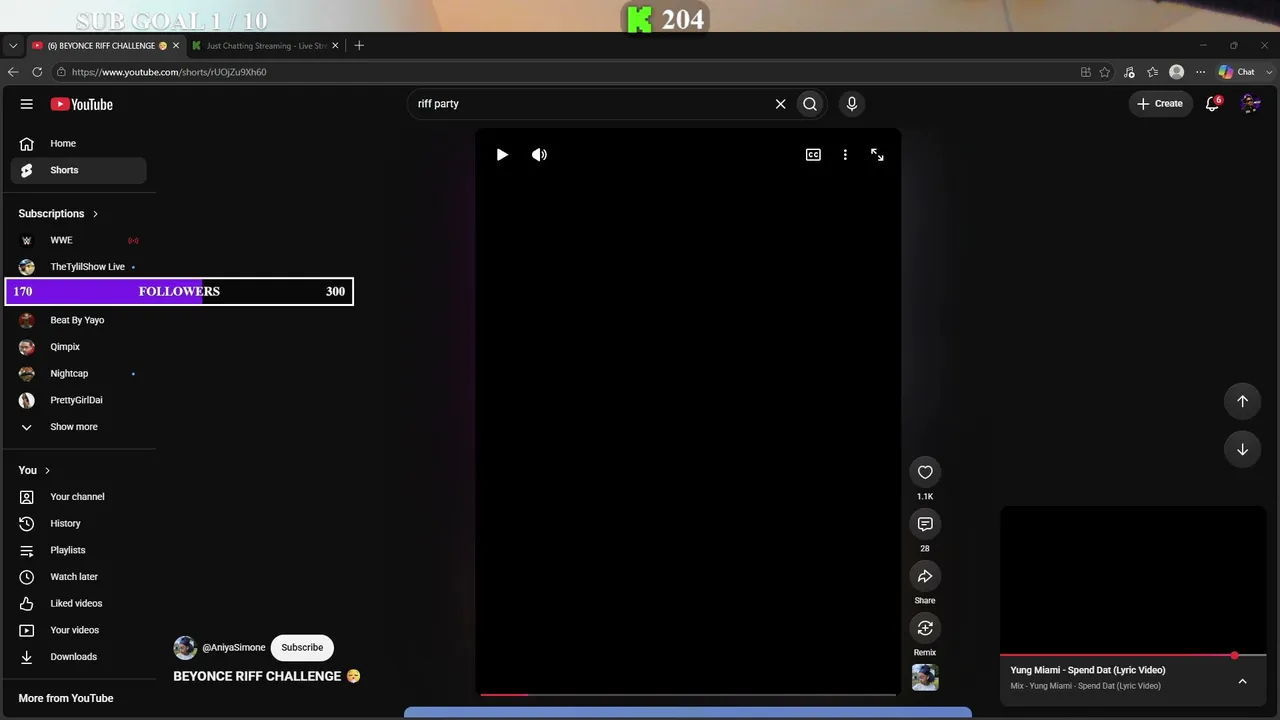The height and width of the screenshot is (720, 1280).
Task: Toggle closed captions on the Short
Action: tap(813, 155)
